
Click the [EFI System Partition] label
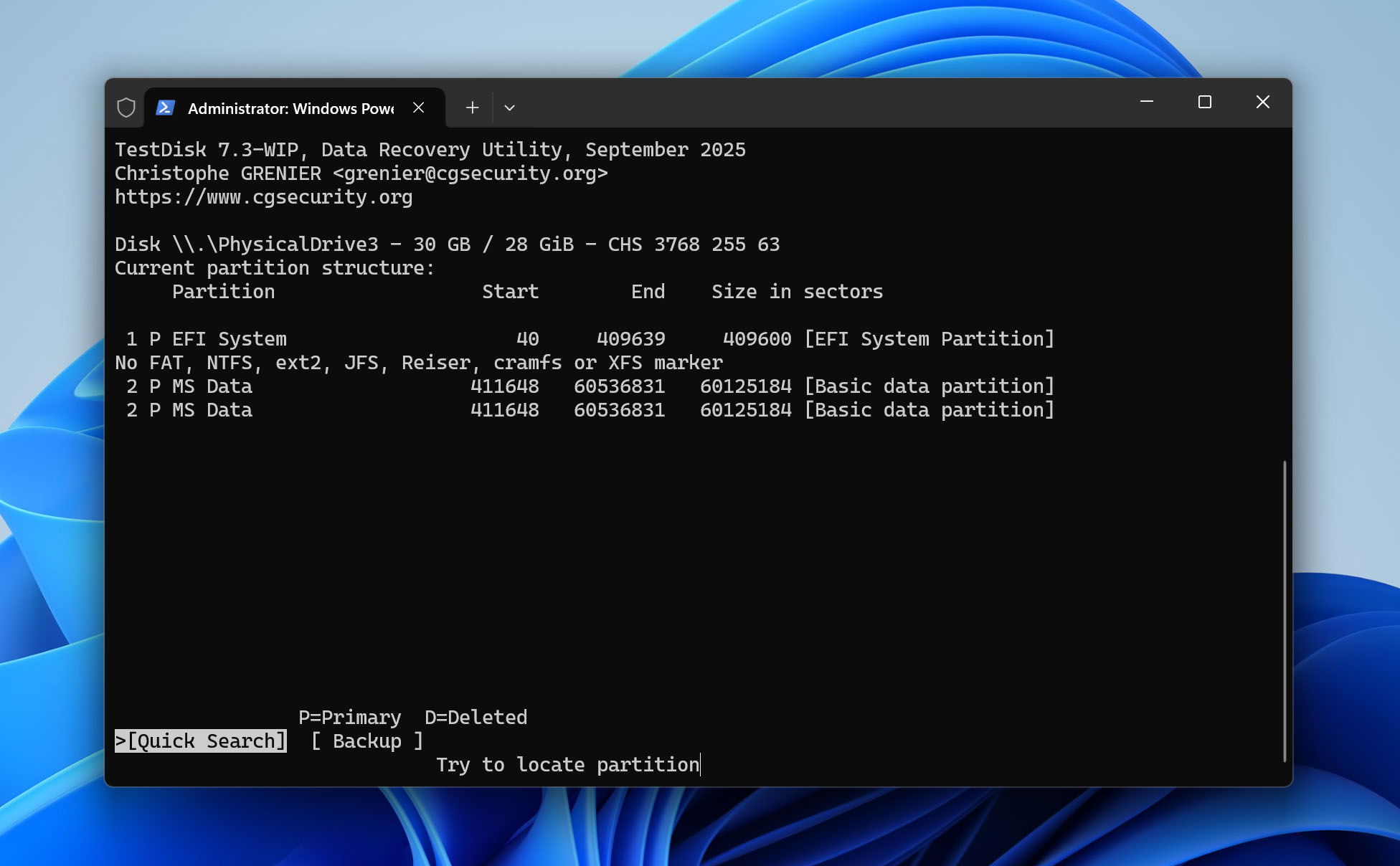[x=930, y=339]
